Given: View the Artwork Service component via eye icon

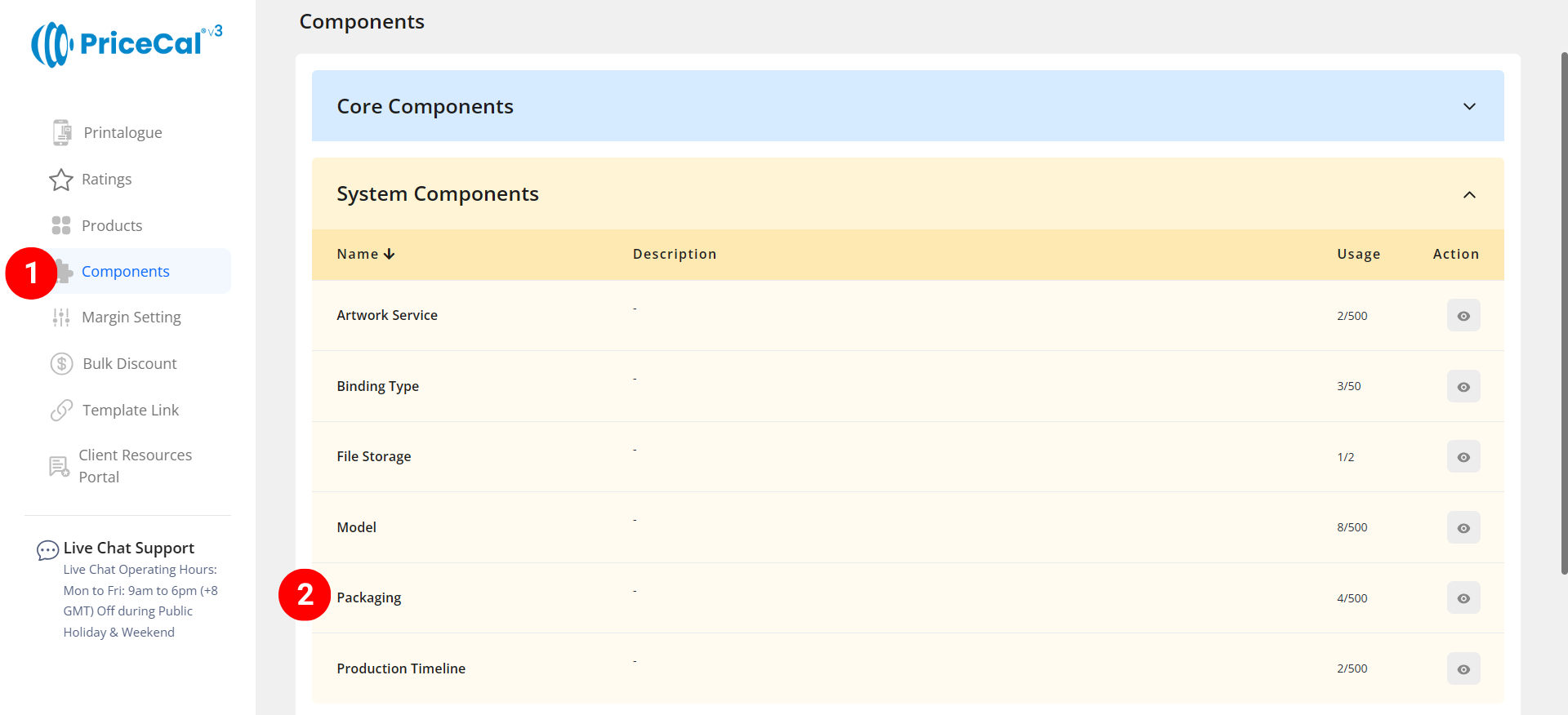Looking at the screenshot, I should click(1463, 316).
